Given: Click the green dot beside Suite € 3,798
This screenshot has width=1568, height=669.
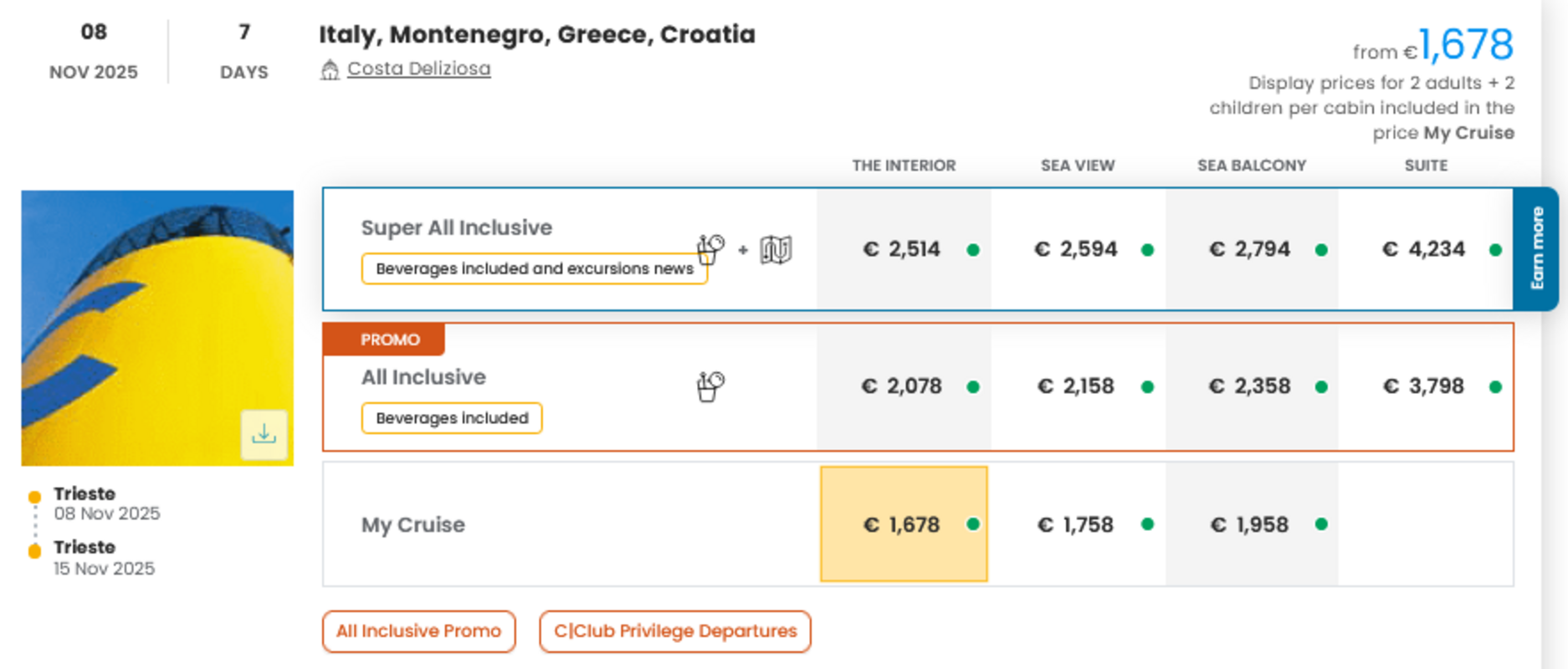Looking at the screenshot, I should [1495, 387].
